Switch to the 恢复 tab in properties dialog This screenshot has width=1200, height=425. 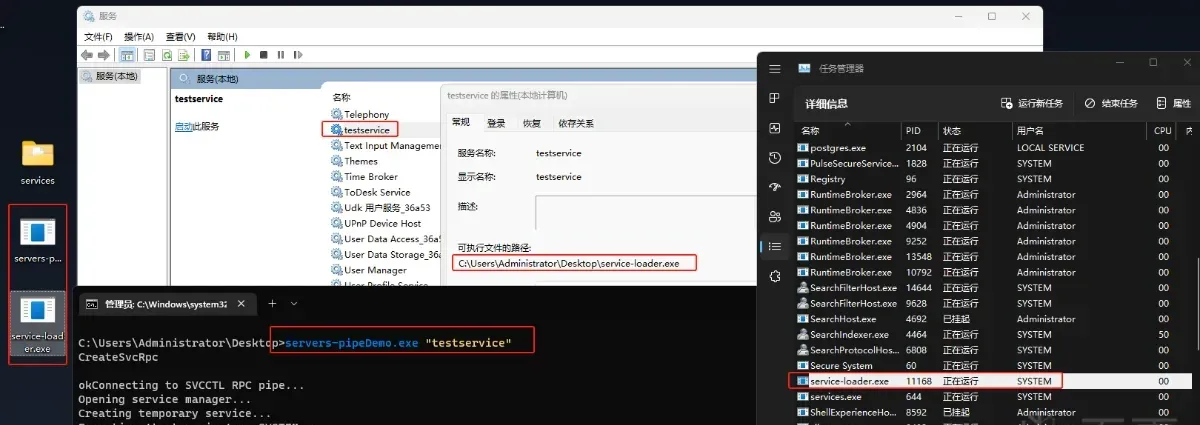[x=532, y=123]
